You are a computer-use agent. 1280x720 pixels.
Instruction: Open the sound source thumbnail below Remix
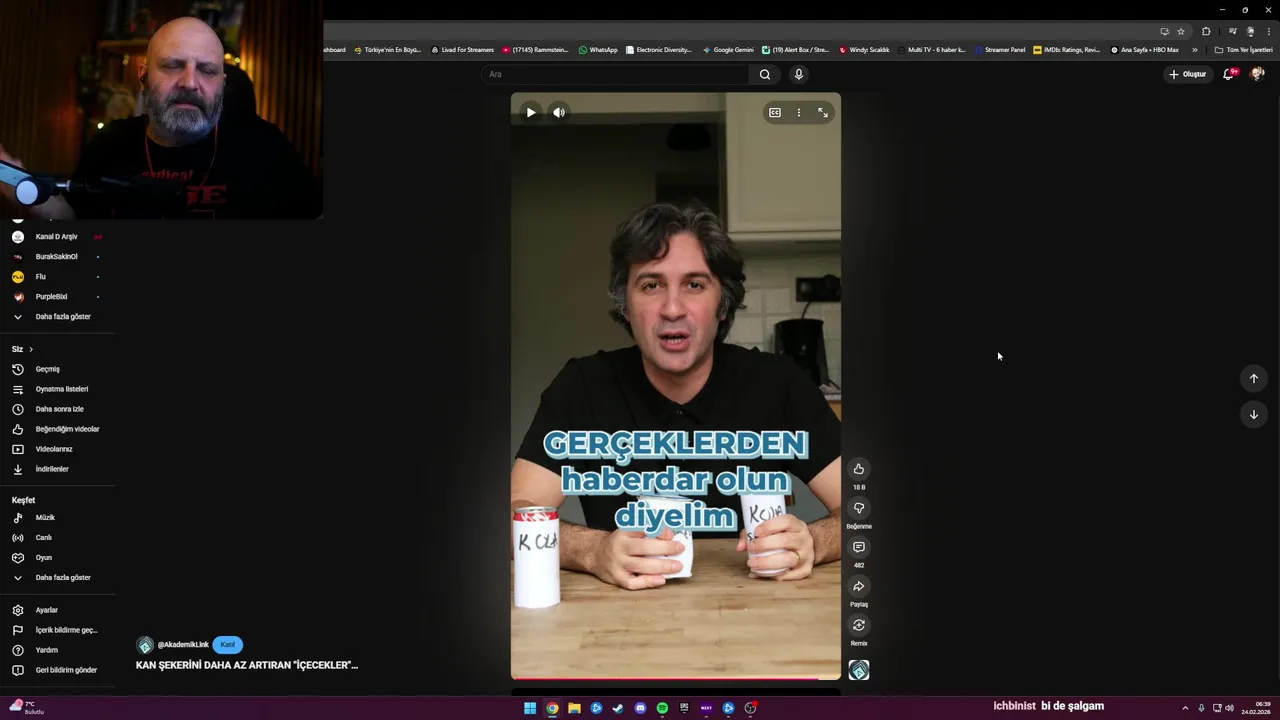click(859, 671)
